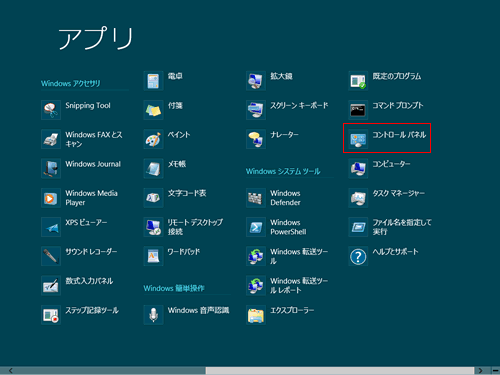Click the Windows 簡単操作 group header
This screenshot has height=375, width=500.
[x=174, y=288]
